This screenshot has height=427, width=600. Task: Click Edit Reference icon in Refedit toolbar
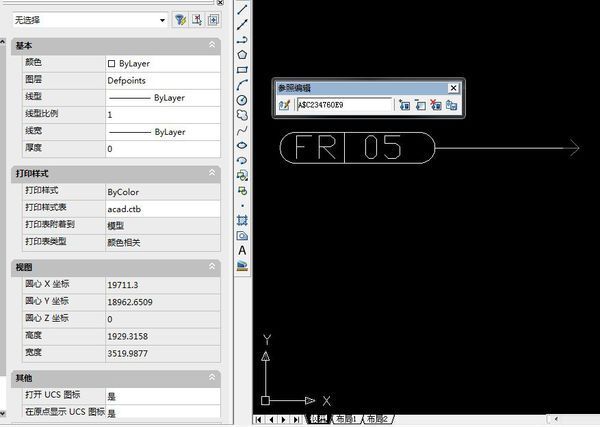(x=284, y=104)
